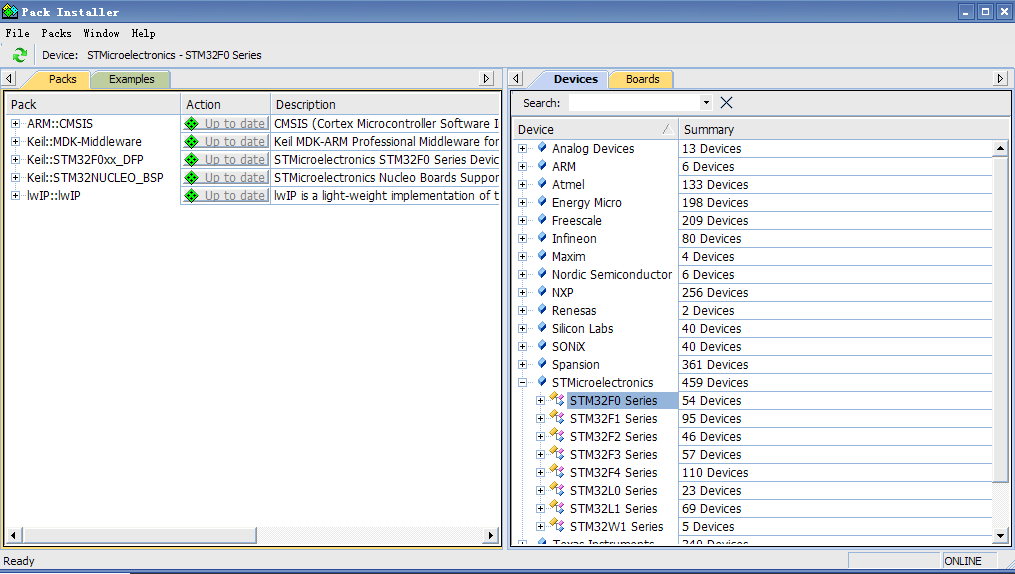Click the vendor icon beside STMicroelectronics
Screen dimensions: 1015x574
542,382
